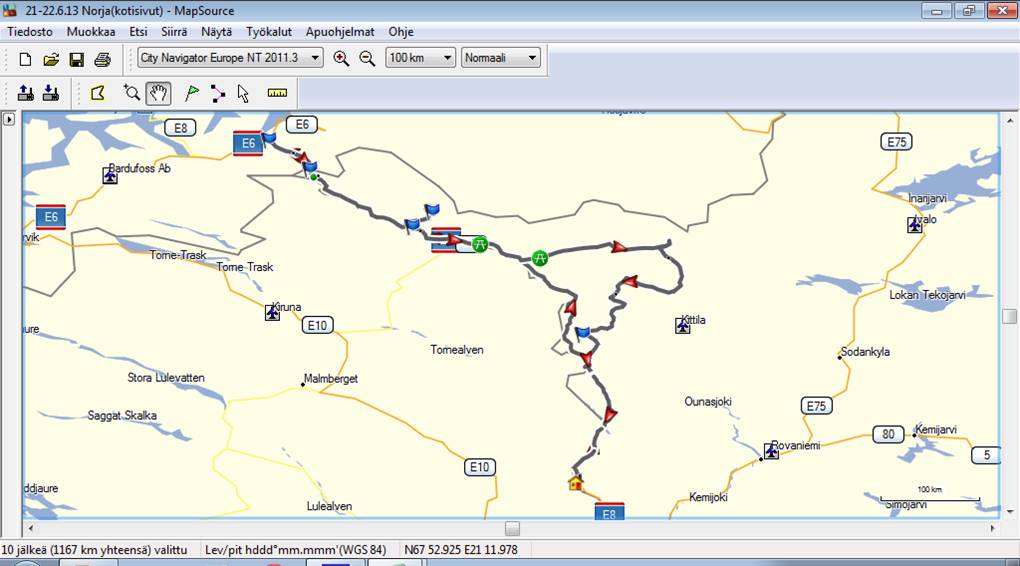This screenshot has height=566, width=1020.
Task: Click the vertical scrollbar thumb
Action: tap(1010, 316)
